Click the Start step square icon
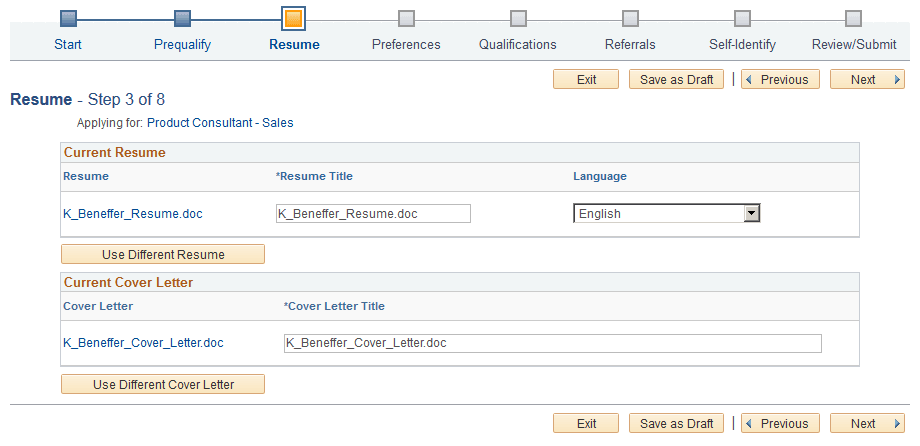The height and width of the screenshot is (446, 920). pyautogui.click(x=69, y=18)
